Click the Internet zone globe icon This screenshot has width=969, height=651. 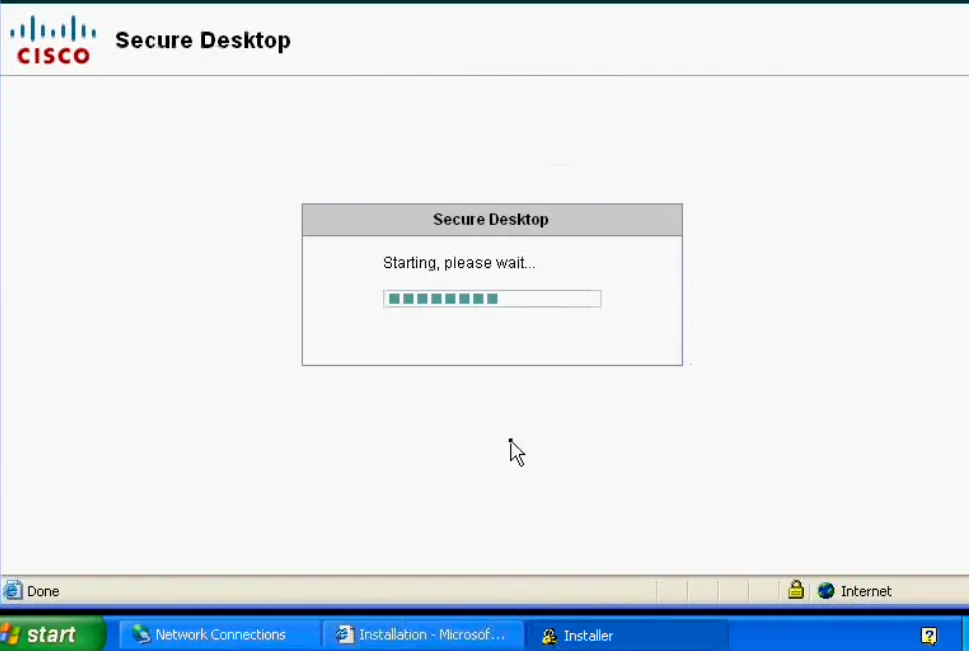[826, 591]
